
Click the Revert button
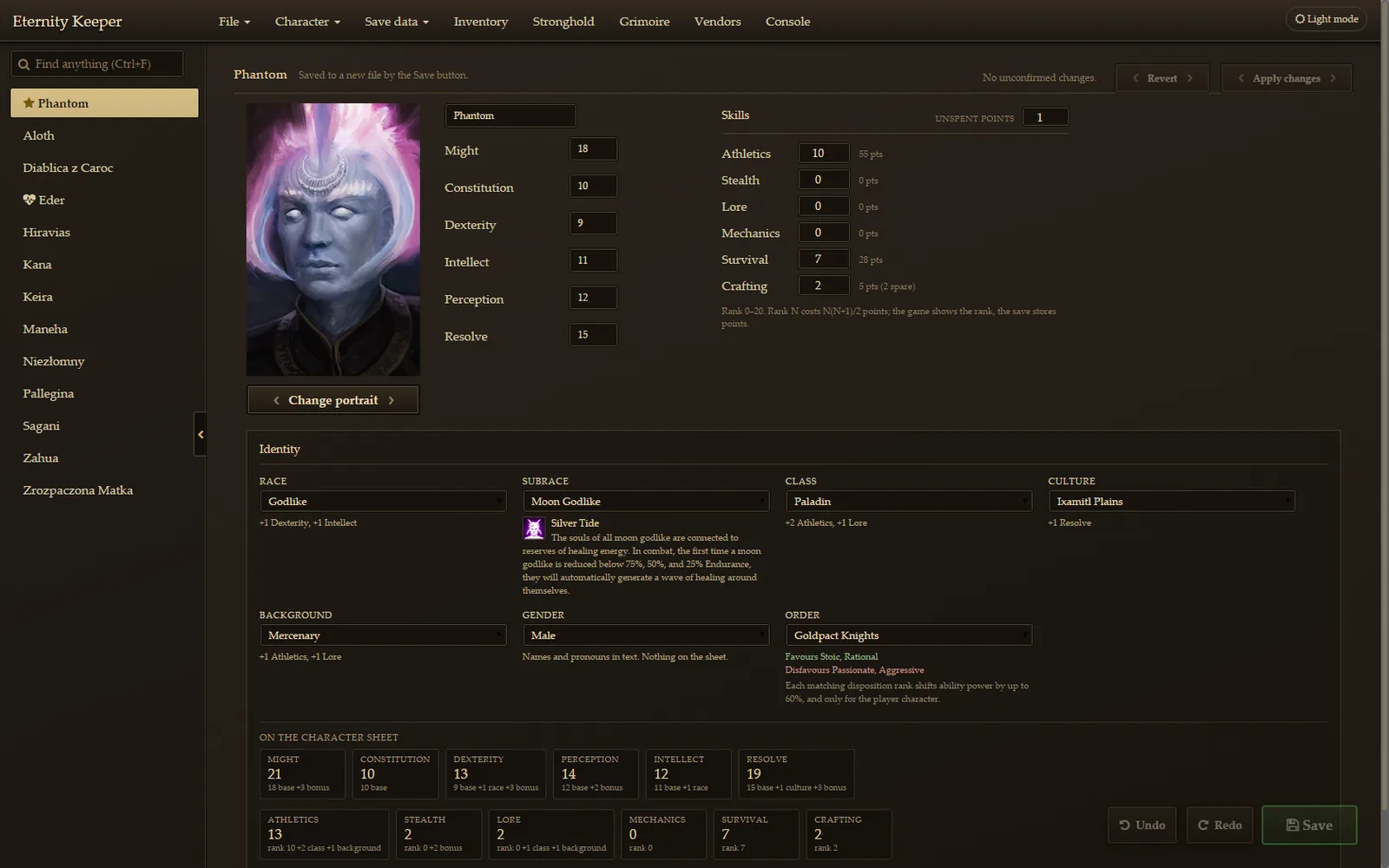1162,78
